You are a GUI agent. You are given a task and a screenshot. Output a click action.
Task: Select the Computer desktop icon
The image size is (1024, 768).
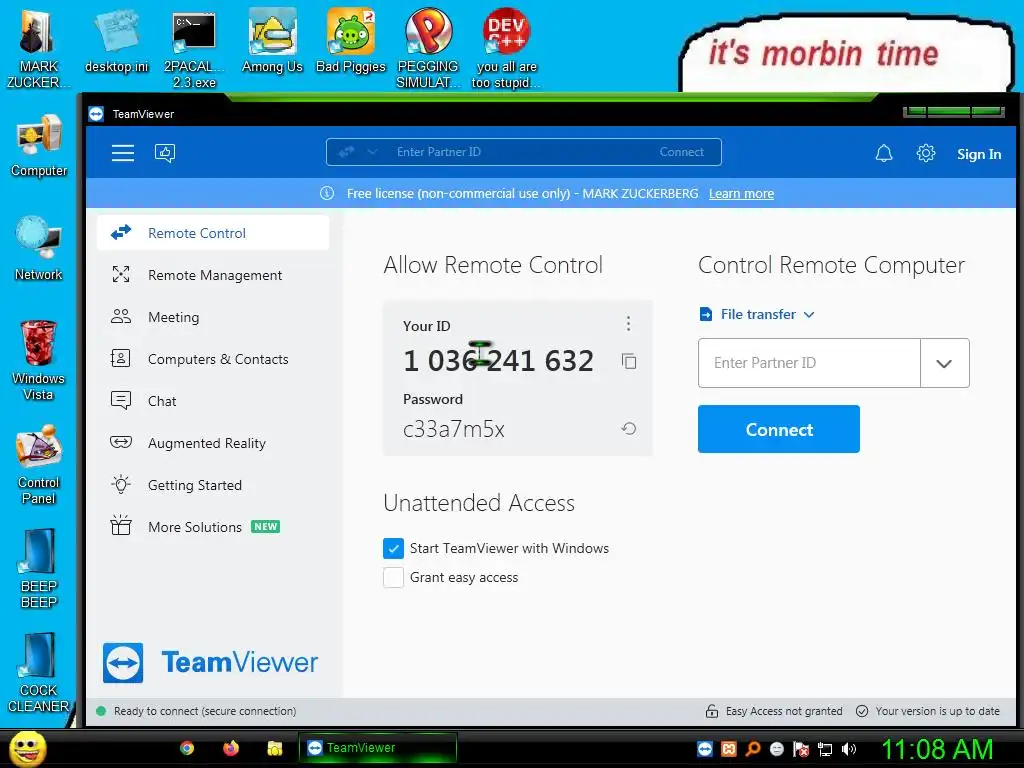tap(39, 146)
